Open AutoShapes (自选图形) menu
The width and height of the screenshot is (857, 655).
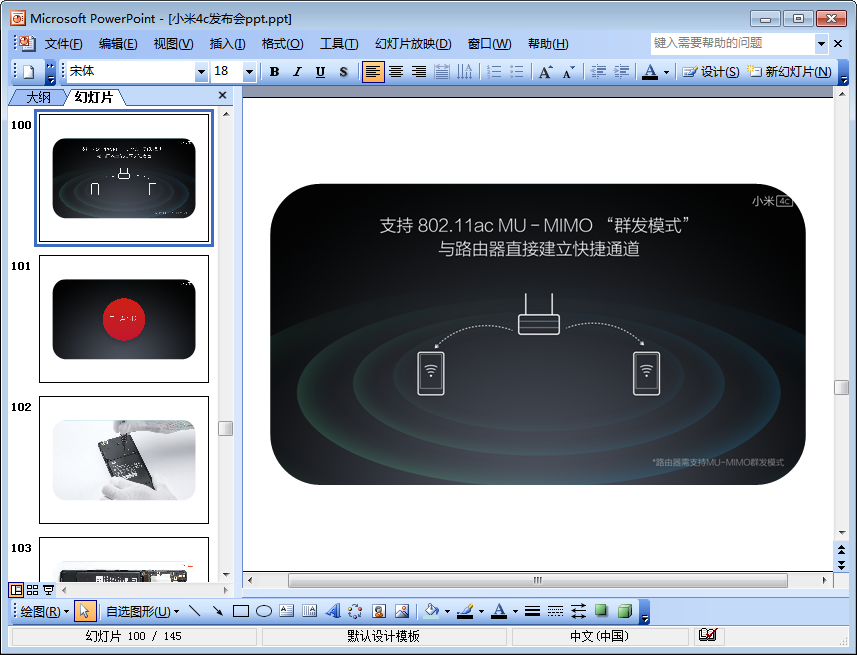coord(142,611)
